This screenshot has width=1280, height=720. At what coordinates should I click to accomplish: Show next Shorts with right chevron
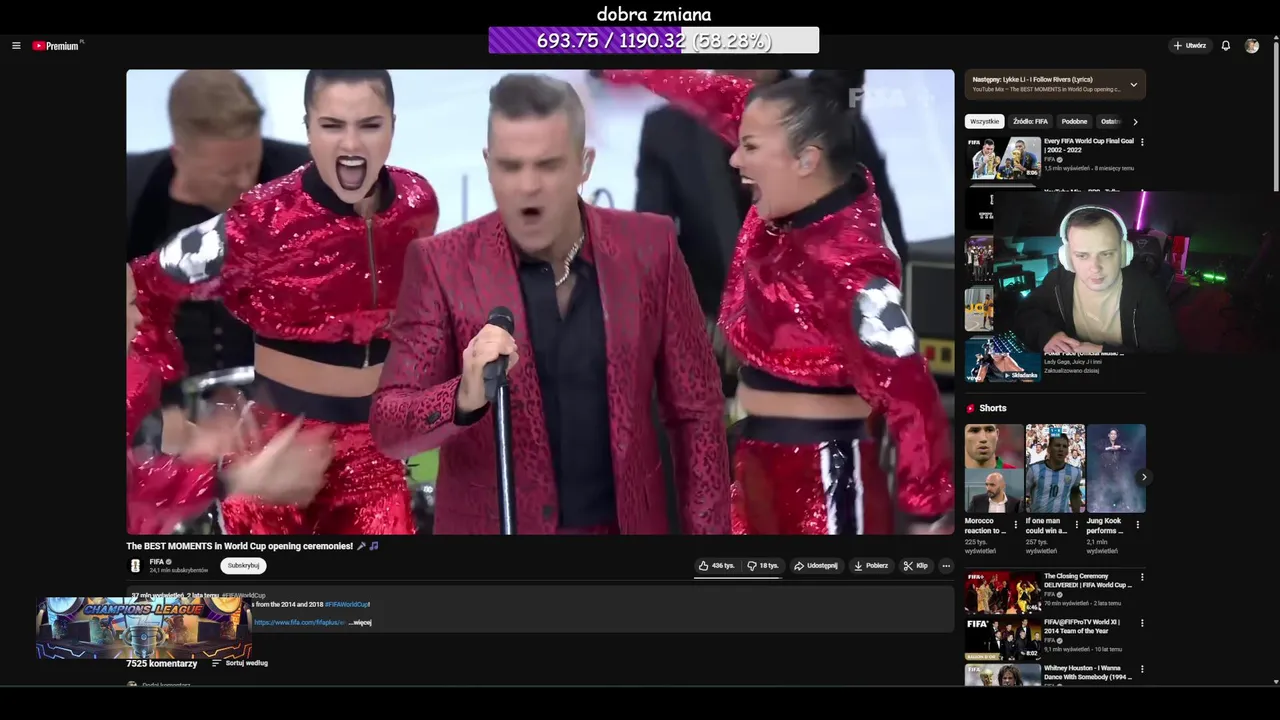coord(1144,477)
